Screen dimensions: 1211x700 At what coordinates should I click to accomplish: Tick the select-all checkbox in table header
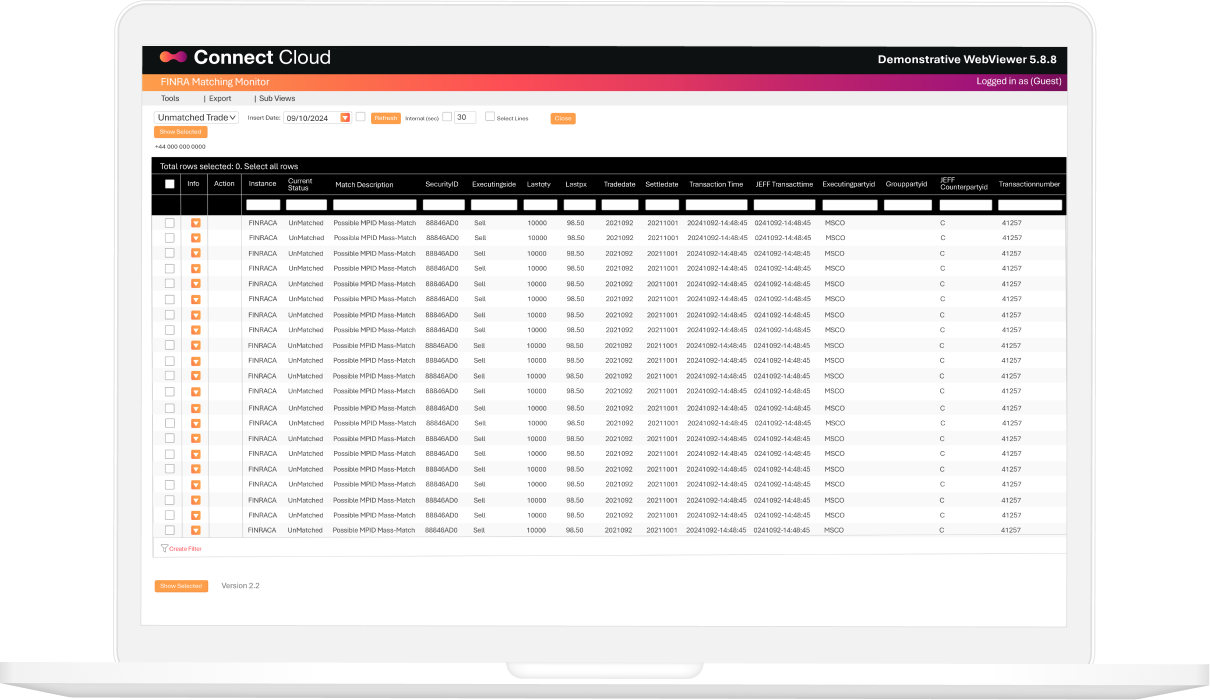[170, 184]
